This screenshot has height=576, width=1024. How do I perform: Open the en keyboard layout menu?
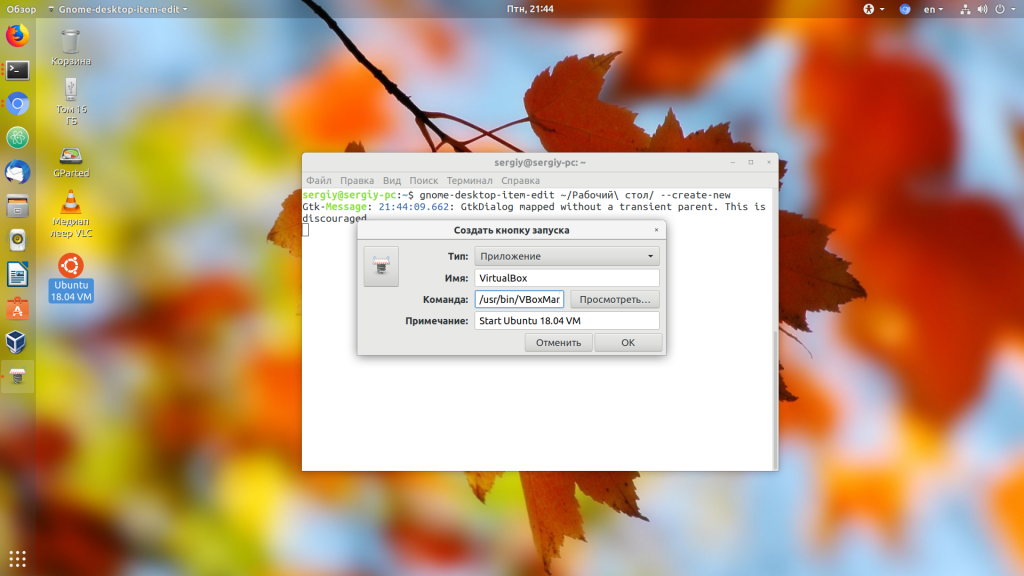[x=932, y=9]
